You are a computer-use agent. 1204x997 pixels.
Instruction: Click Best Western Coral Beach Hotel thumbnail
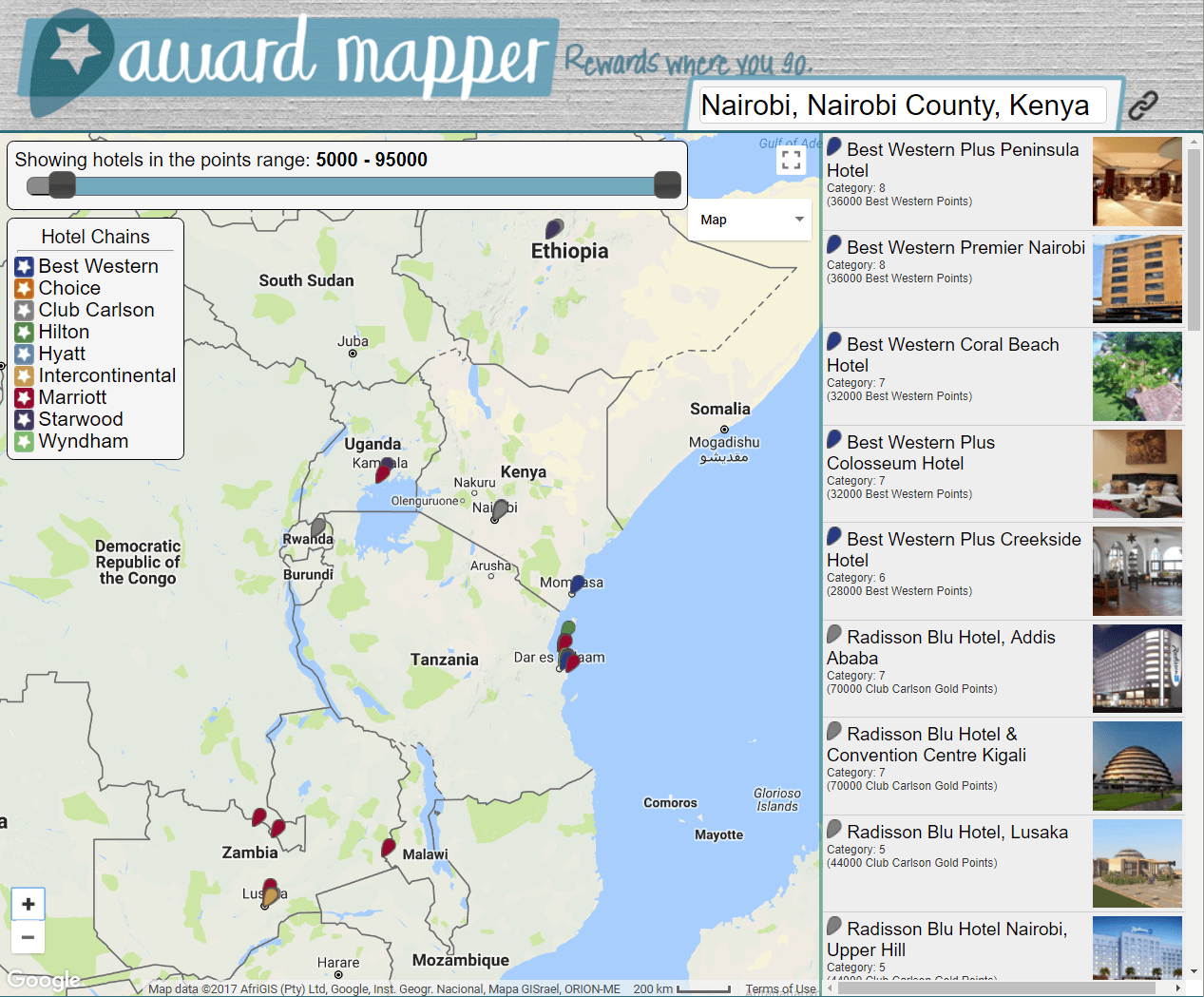pyautogui.click(x=1137, y=376)
